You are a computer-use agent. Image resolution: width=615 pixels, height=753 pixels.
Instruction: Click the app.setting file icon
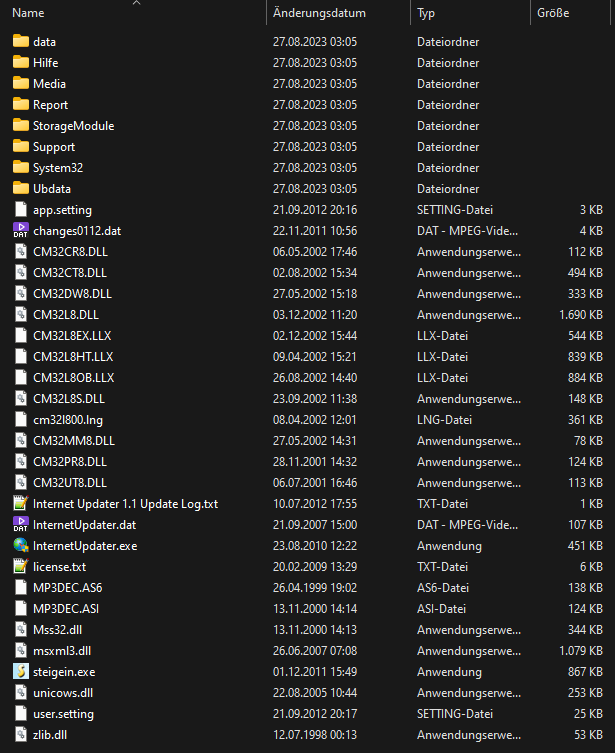tap(21, 210)
